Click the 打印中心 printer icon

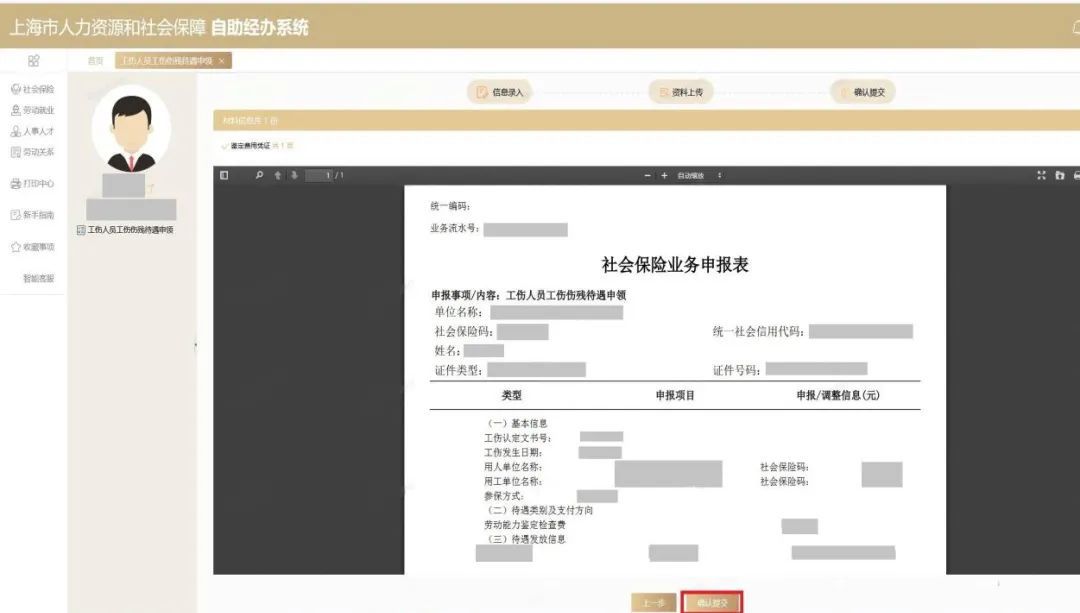click(x=15, y=184)
